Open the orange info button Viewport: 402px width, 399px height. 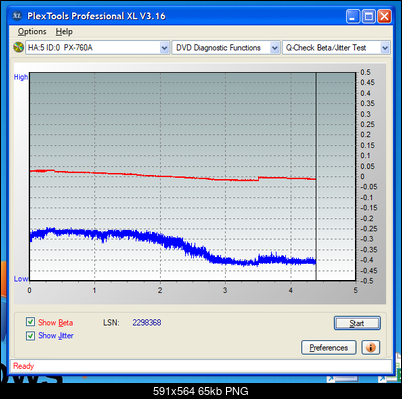pyautogui.click(x=370, y=347)
